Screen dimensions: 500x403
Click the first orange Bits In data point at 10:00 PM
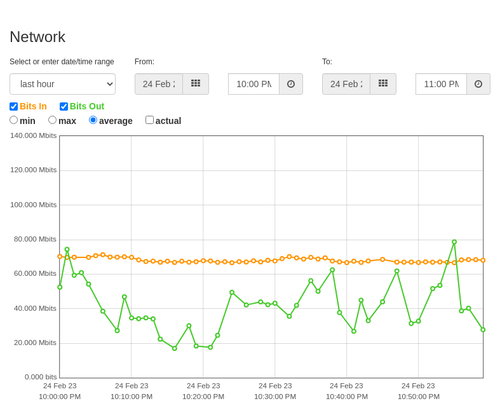(60, 256)
